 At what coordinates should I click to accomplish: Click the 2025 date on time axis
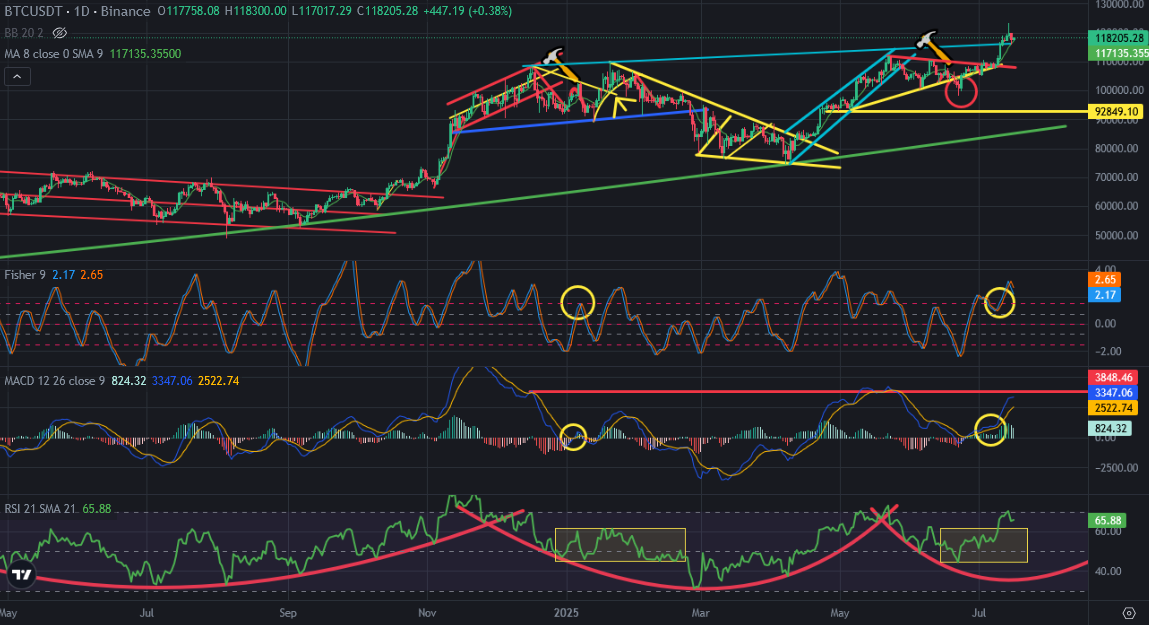click(x=566, y=613)
